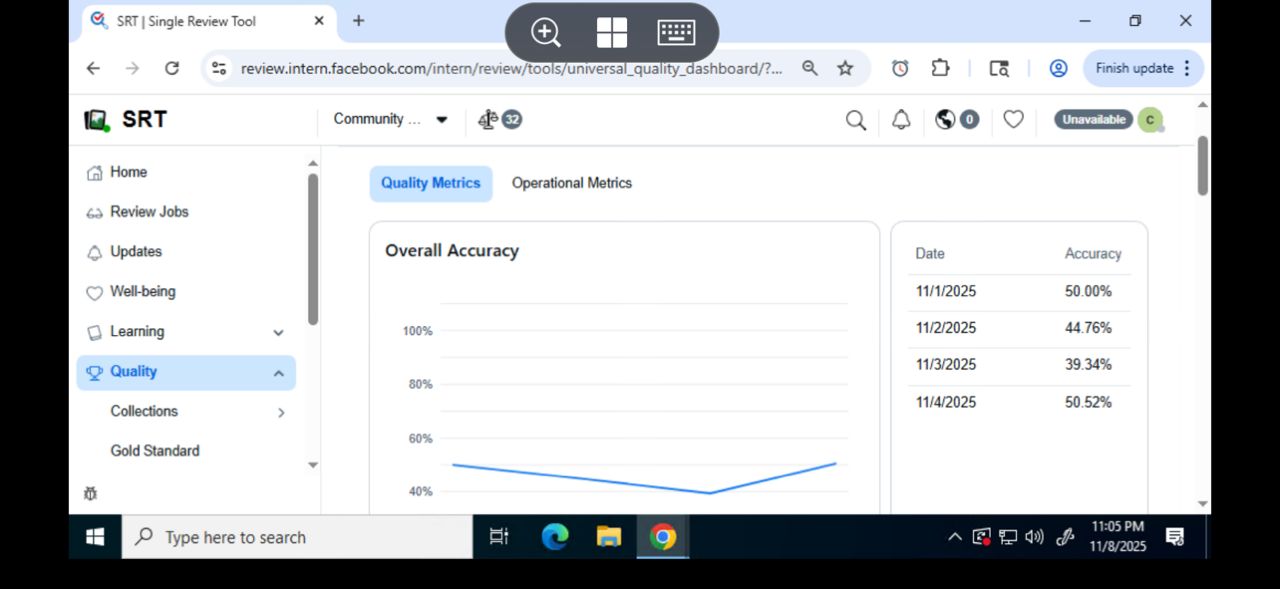Select the Quality Metrics tab
Screen dimensions: 1280x589
[x=430, y=183]
